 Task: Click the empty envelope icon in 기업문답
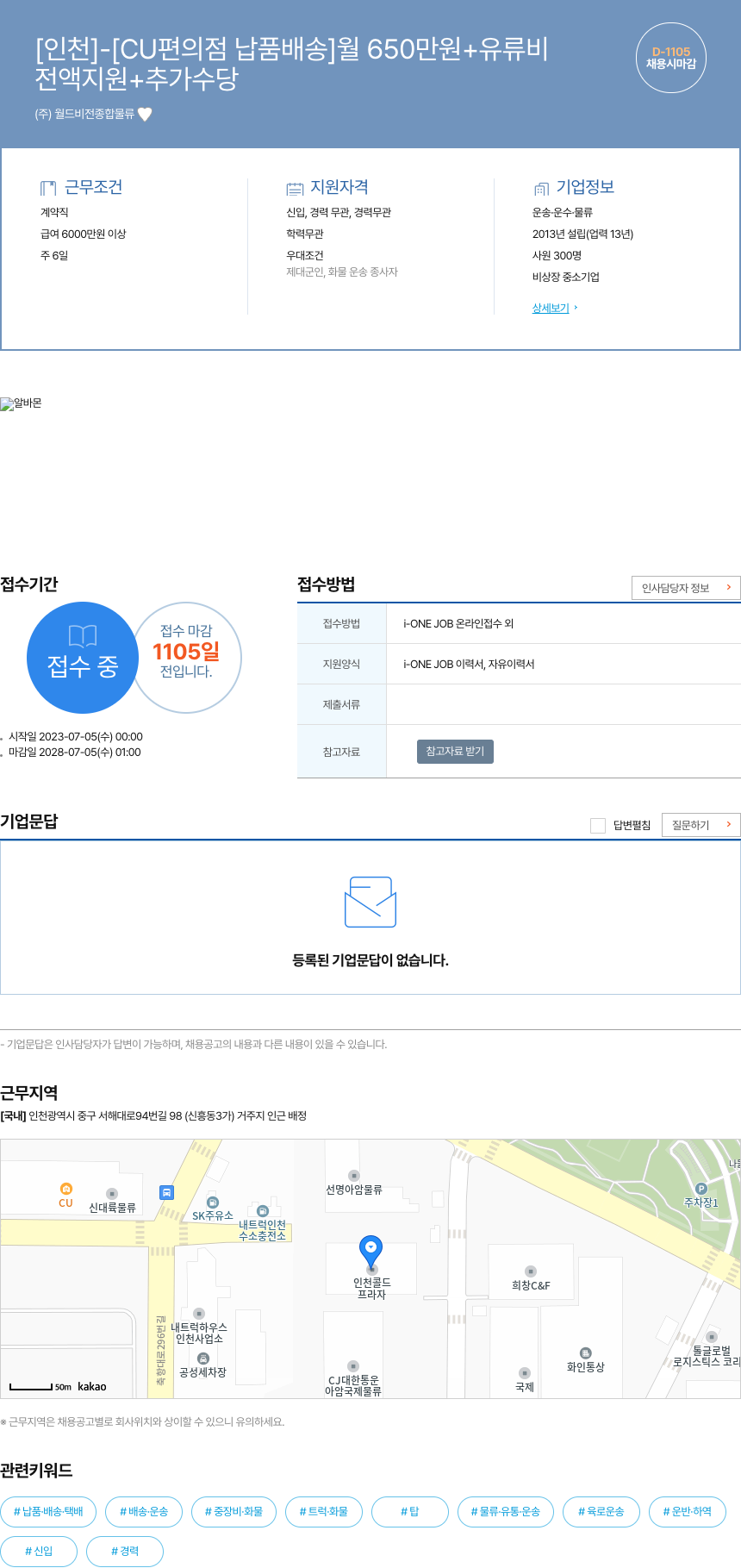370,902
